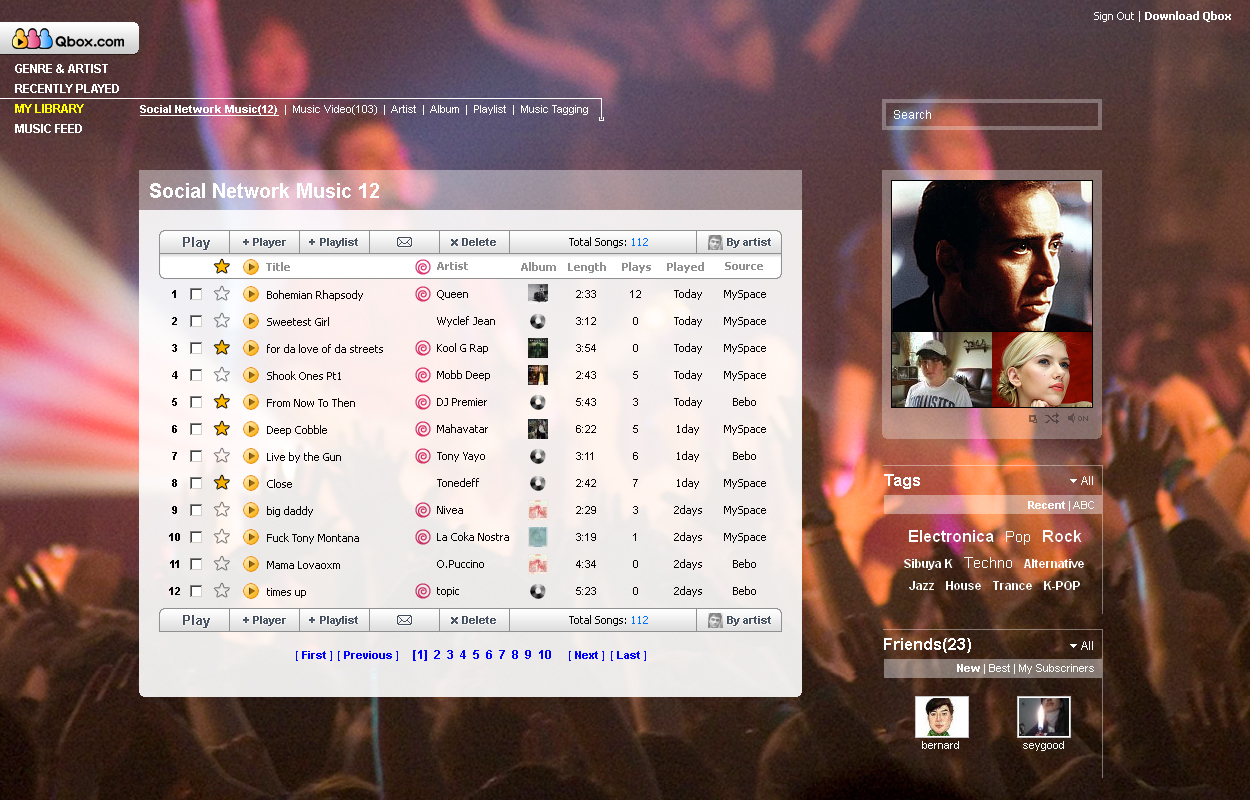Click the pink swirl icon beside Mobb Deep

pos(423,375)
